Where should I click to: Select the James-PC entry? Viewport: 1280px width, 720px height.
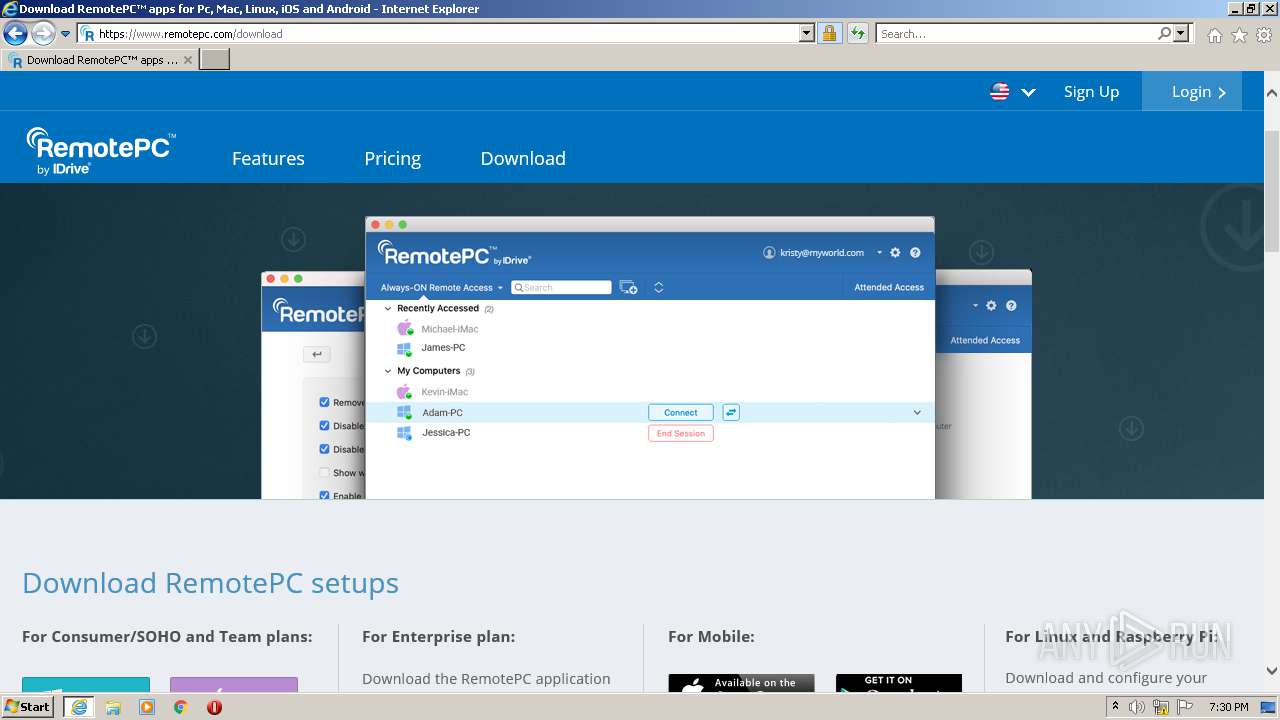coord(443,348)
